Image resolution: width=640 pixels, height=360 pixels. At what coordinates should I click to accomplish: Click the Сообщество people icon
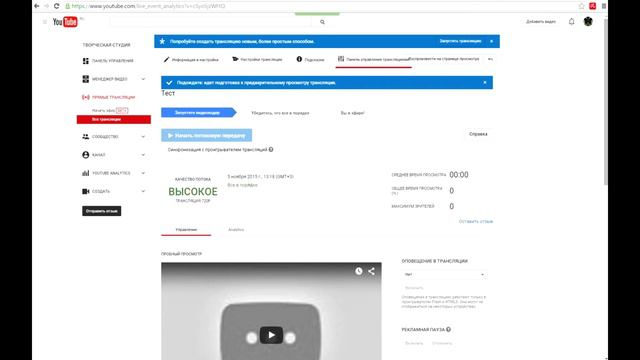click(x=86, y=137)
